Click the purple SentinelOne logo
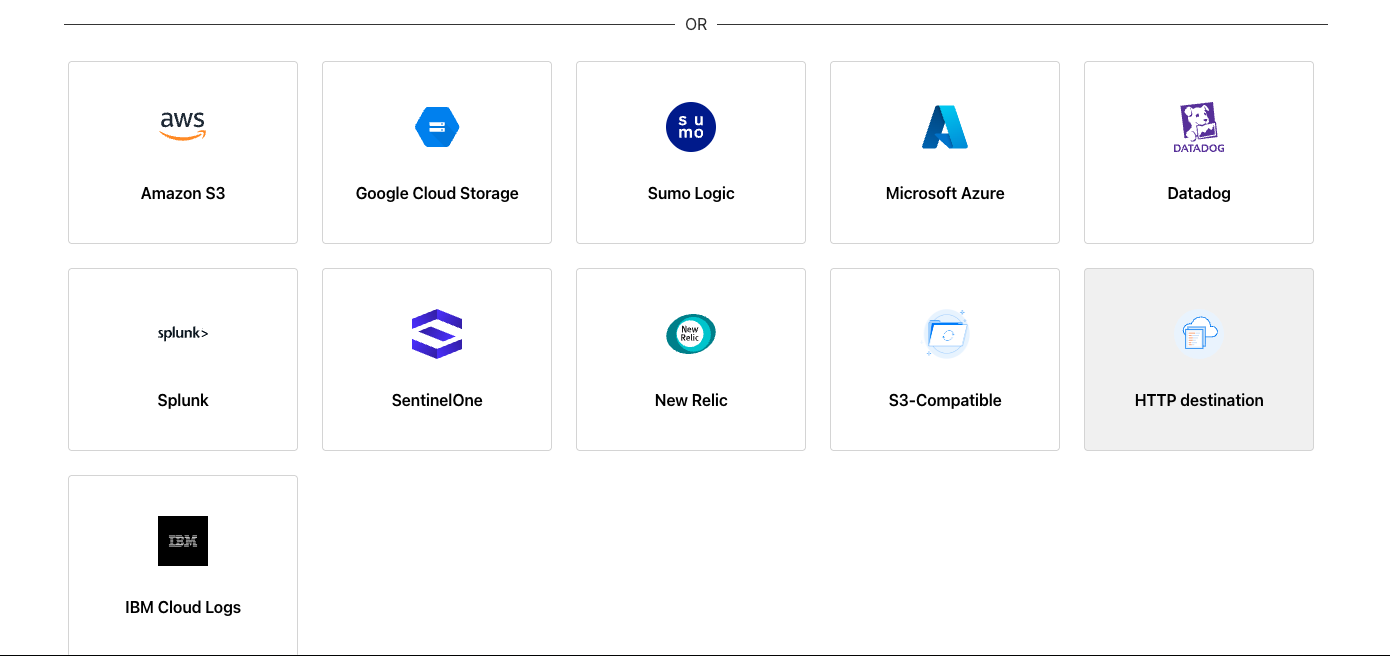 (x=437, y=334)
